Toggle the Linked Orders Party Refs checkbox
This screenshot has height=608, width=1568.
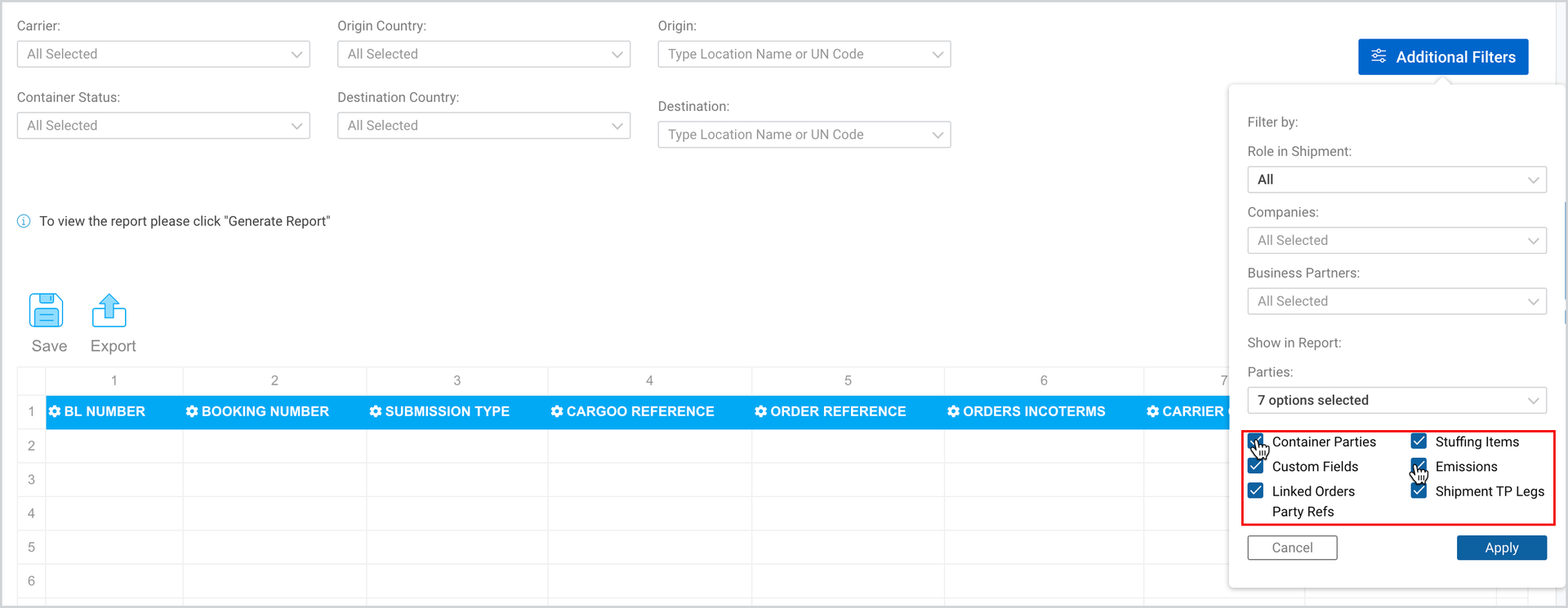point(1256,490)
